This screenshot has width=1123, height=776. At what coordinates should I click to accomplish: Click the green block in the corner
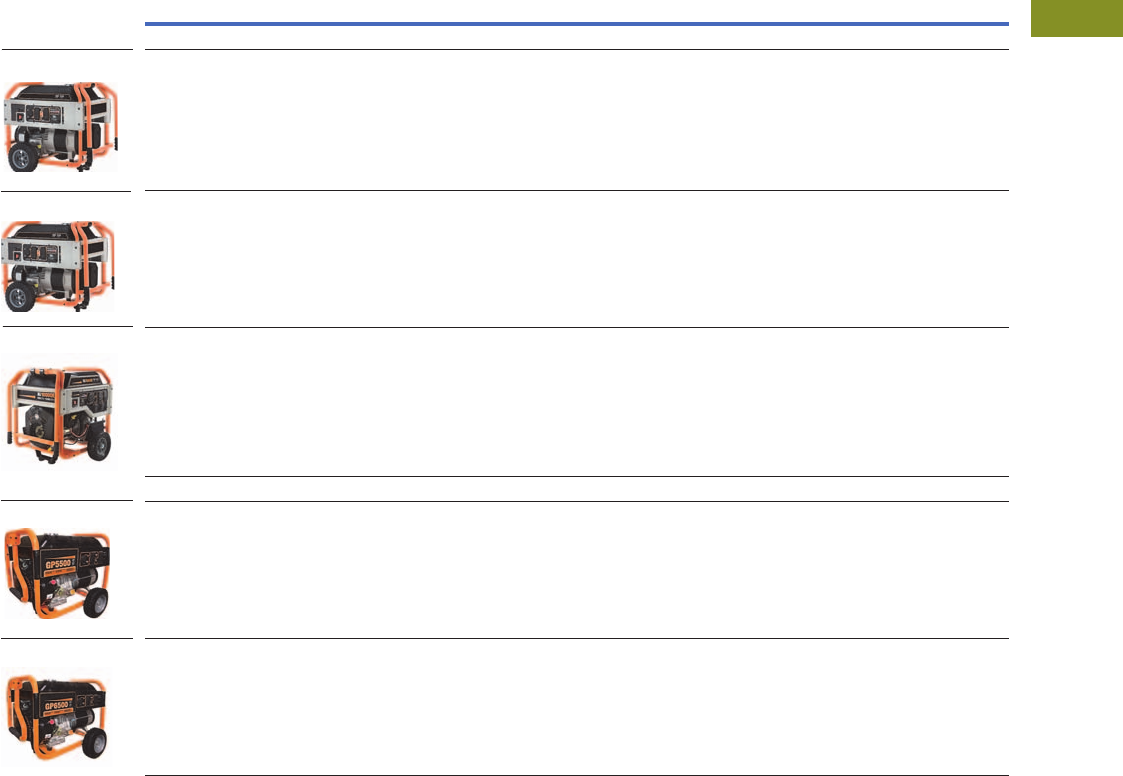coord(1076,18)
